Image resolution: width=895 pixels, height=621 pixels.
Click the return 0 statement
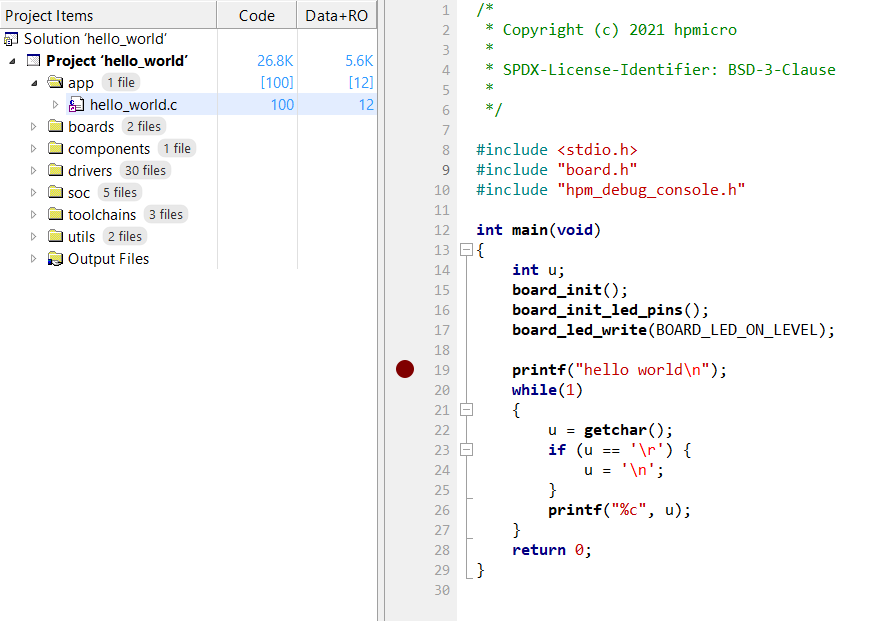tap(551, 550)
